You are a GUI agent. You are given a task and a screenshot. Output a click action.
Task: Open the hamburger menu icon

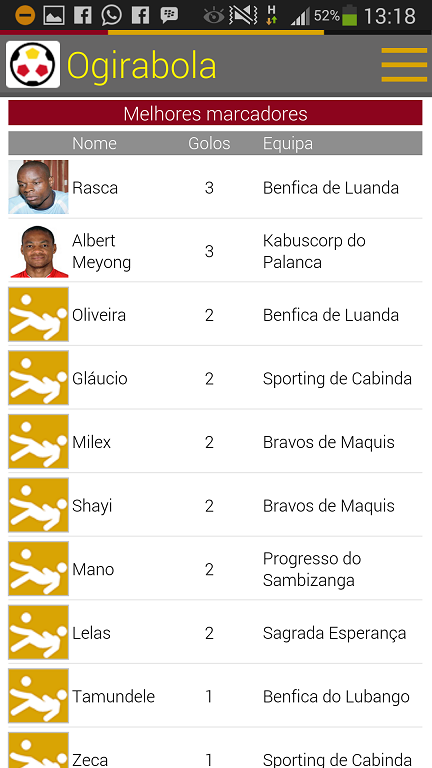pos(404,65)
